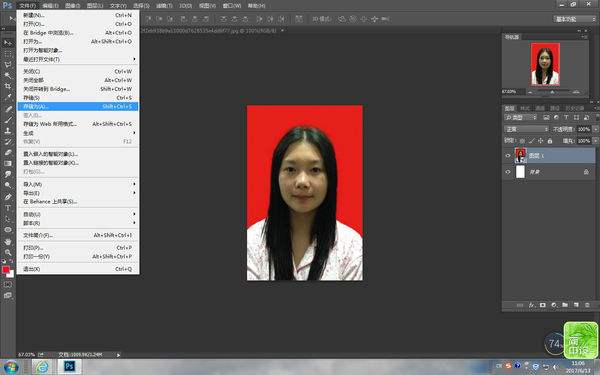This screenshot has width=600, height=375.
Task: Toggle lock image pixels brush icon
Action: click(x=532, y=141)
